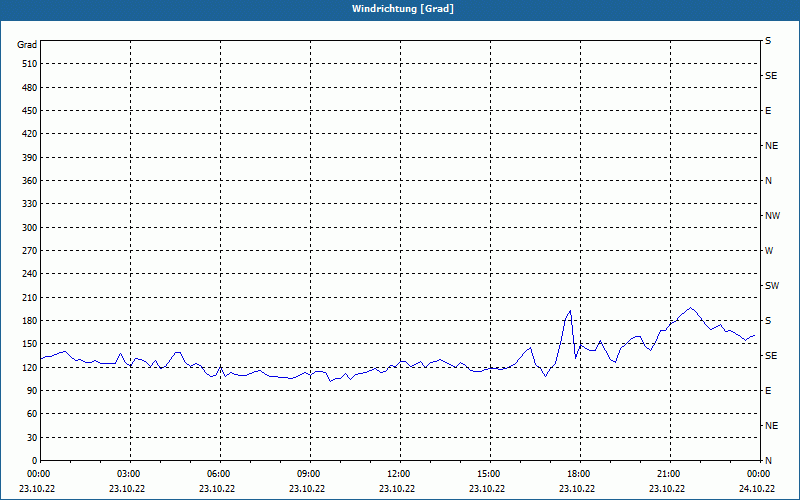Click the NW compass label on the right axis

pyautogui.click(x=772, y=216)
